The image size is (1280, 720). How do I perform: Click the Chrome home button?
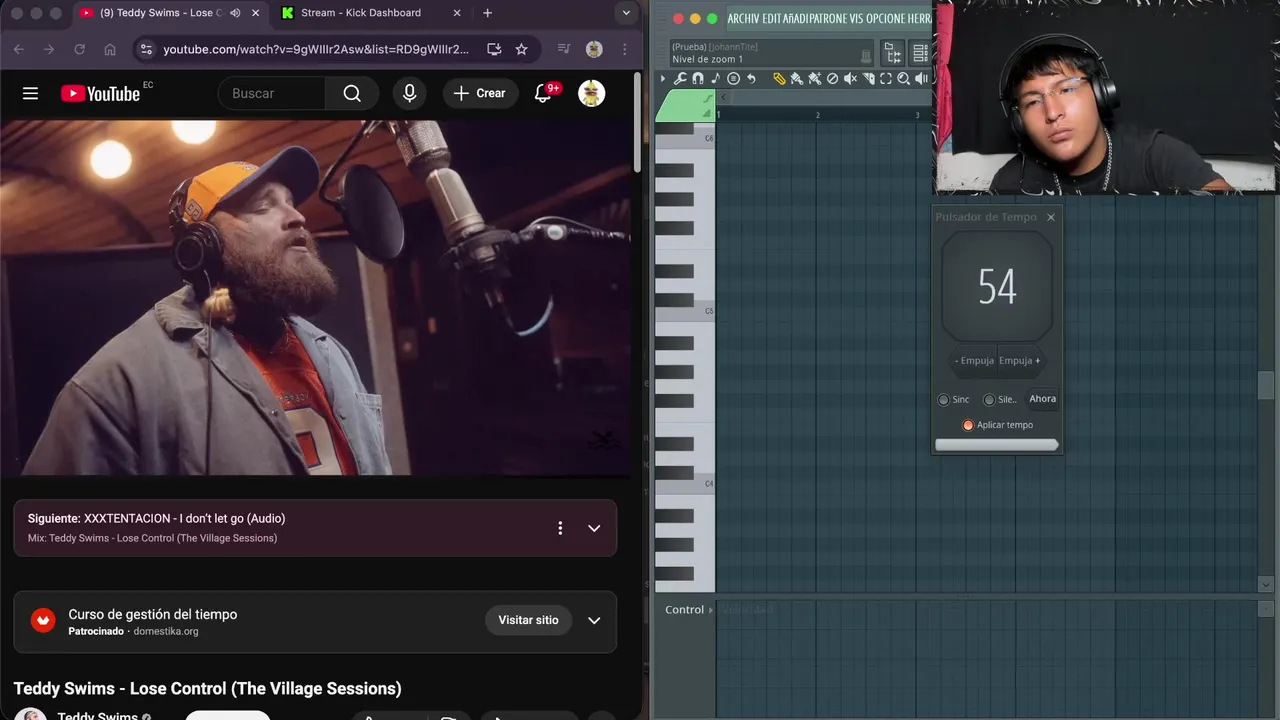point(110,49)
